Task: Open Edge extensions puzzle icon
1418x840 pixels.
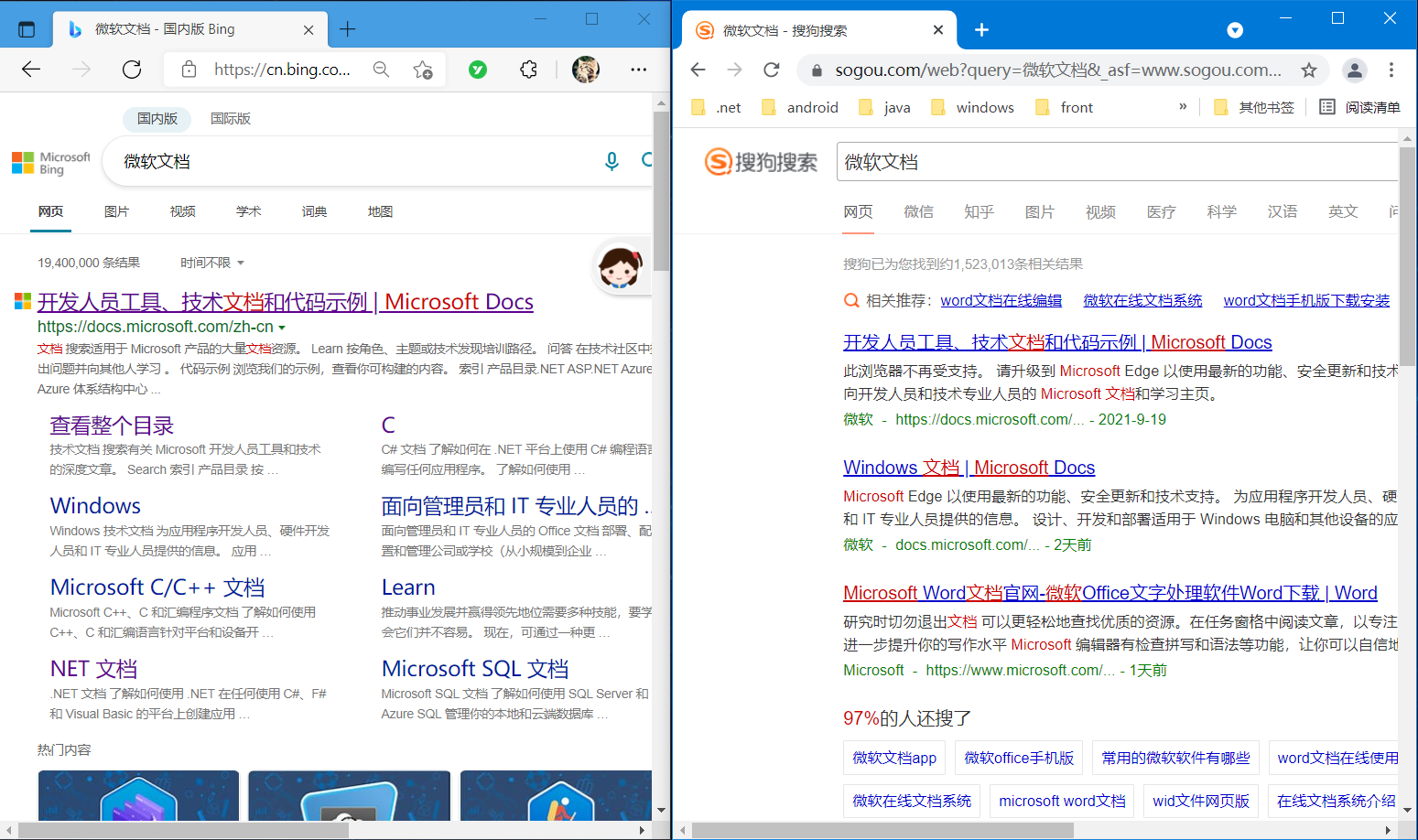Action: [528, 70]
